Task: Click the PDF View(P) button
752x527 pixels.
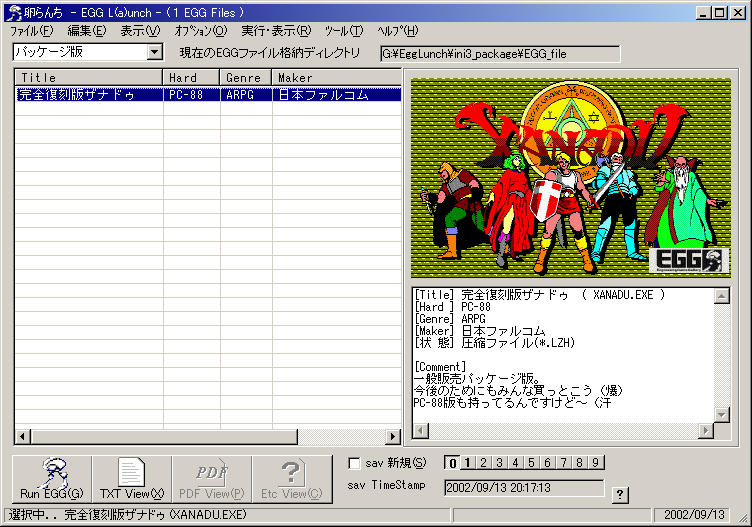Action: tap(212, 479)
